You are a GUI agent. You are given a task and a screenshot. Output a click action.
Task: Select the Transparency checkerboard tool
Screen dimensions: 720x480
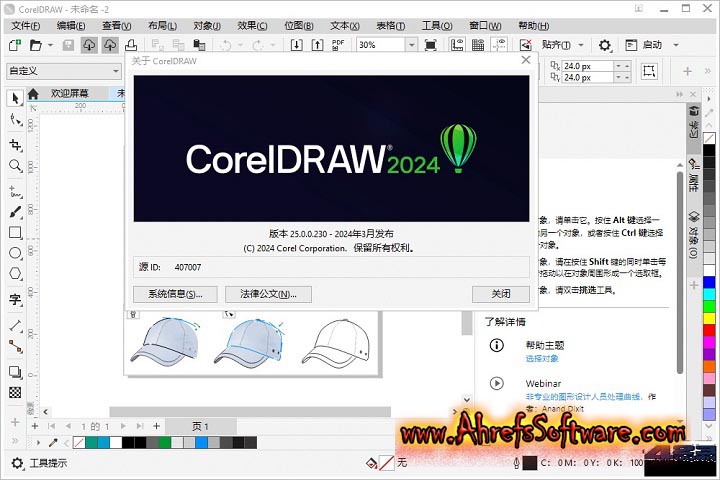click(x=15, y=392)
